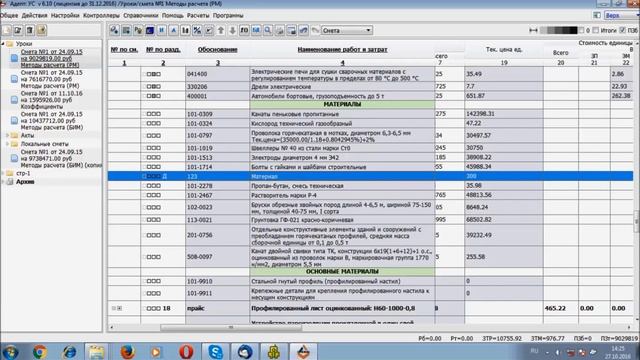Screen dimensions: 640x360
Task: Click the column width double-arrow icon
Action: point(533,30)
